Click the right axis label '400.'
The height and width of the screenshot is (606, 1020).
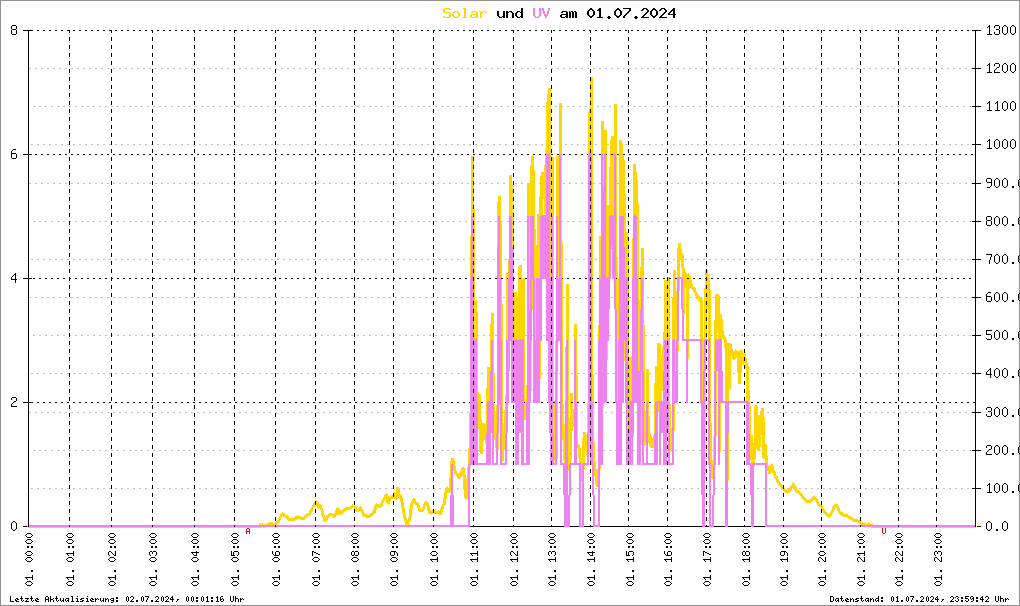(x=1001, y=374)
